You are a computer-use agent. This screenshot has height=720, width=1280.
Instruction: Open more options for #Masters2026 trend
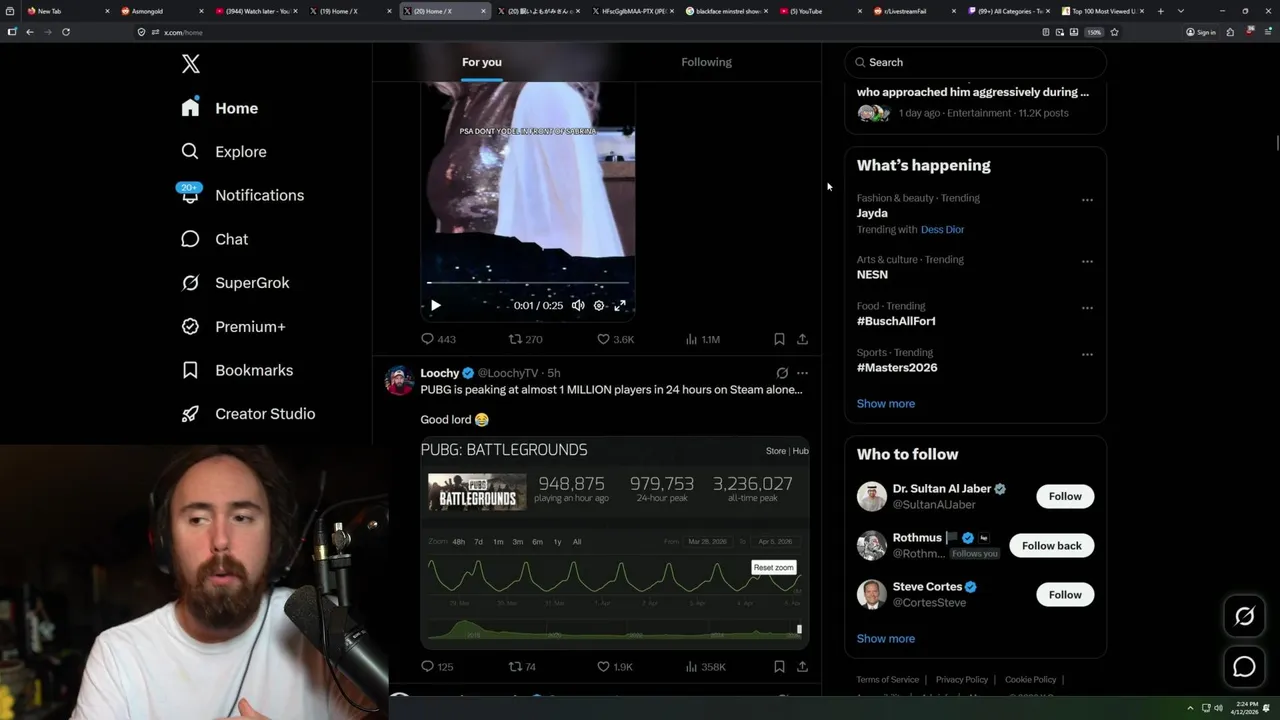[x=1087, y=354]
